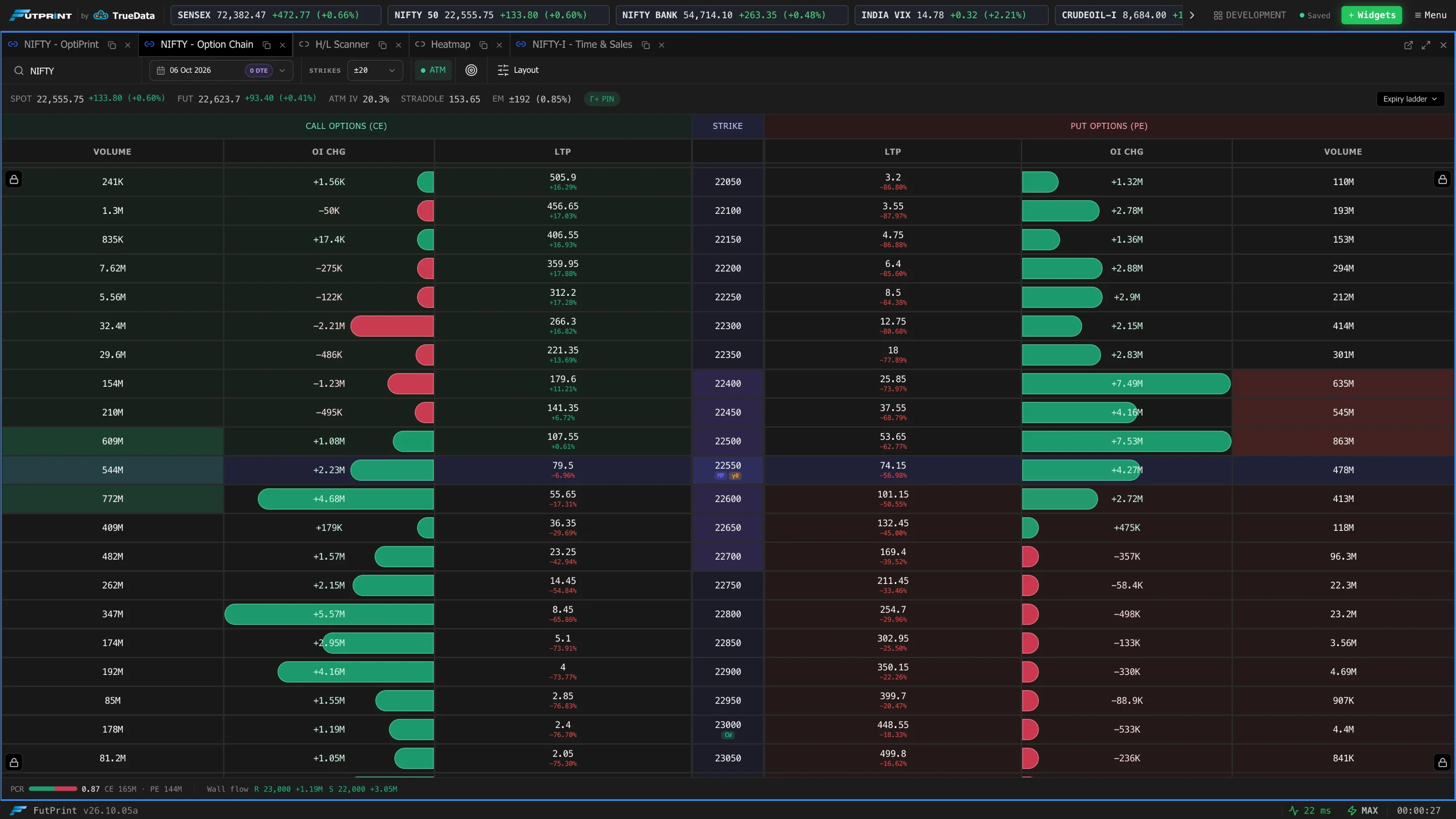Screen dimensions: 1456x819
Task: Open the DEVELOPMENT workspace selector
Action: (x=1250, y=15)
